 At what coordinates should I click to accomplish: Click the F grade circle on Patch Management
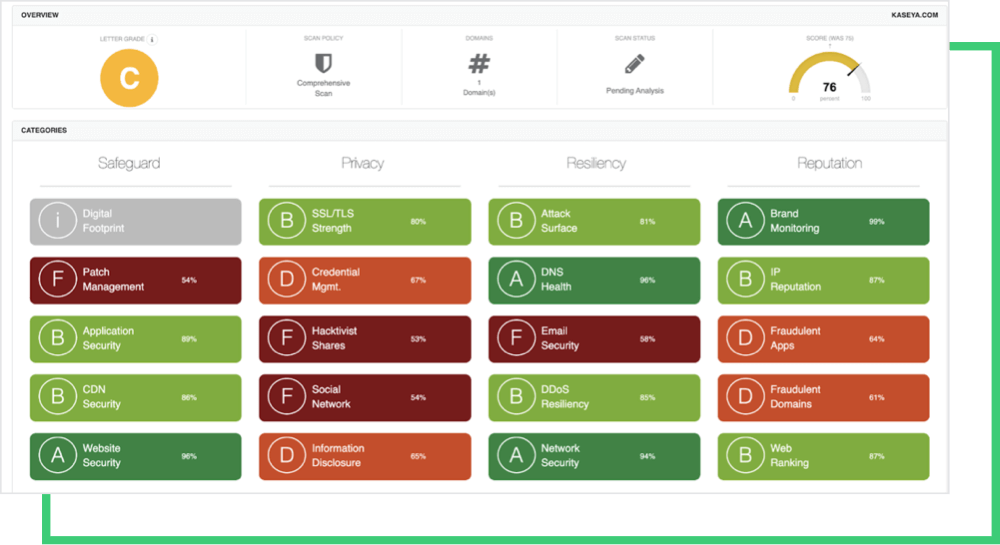[x=57, y=280]
